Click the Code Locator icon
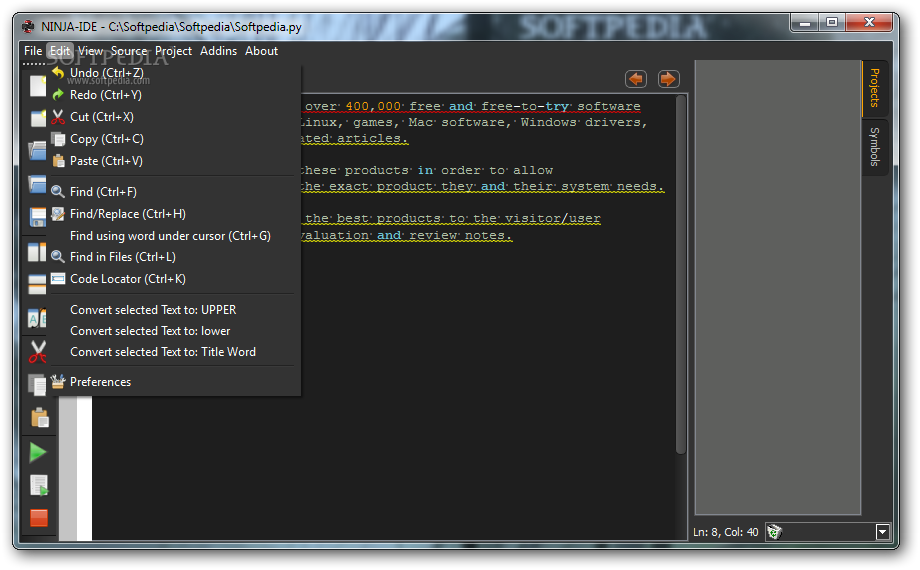 click(58, 279)
